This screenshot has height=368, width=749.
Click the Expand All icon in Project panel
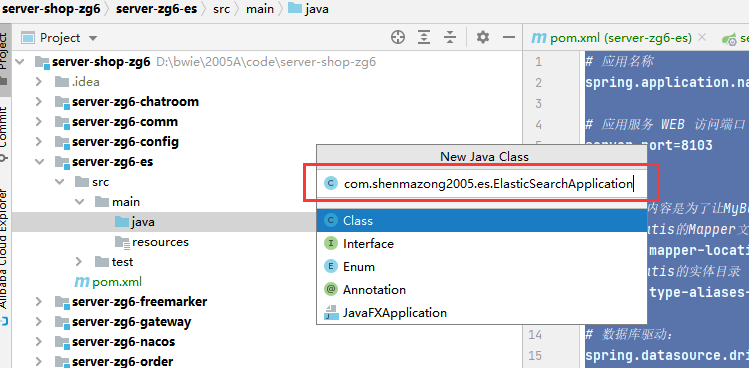tap(424, 37)
